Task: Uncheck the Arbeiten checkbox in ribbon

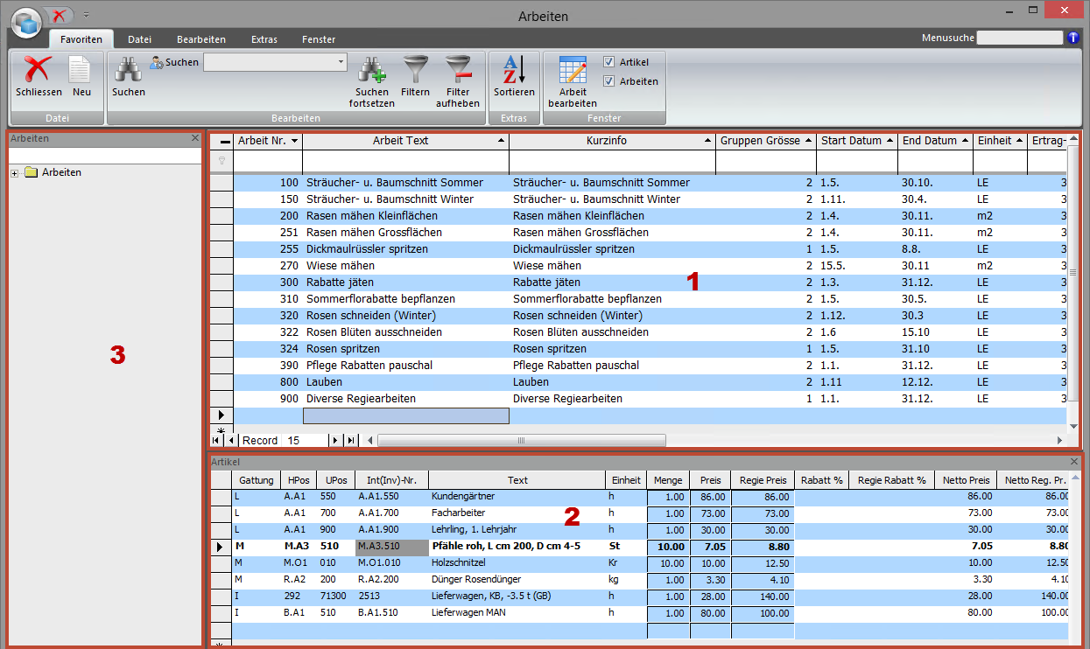Action: coord(609,82)
